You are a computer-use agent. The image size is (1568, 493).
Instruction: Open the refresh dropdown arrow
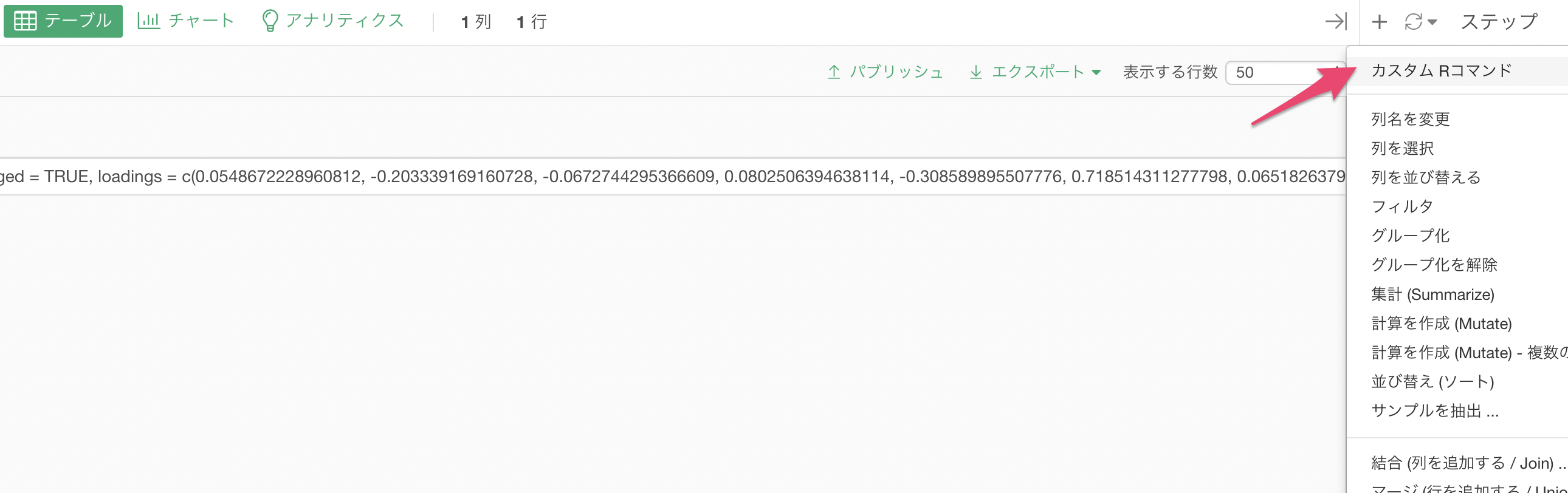pos(1432,22)
